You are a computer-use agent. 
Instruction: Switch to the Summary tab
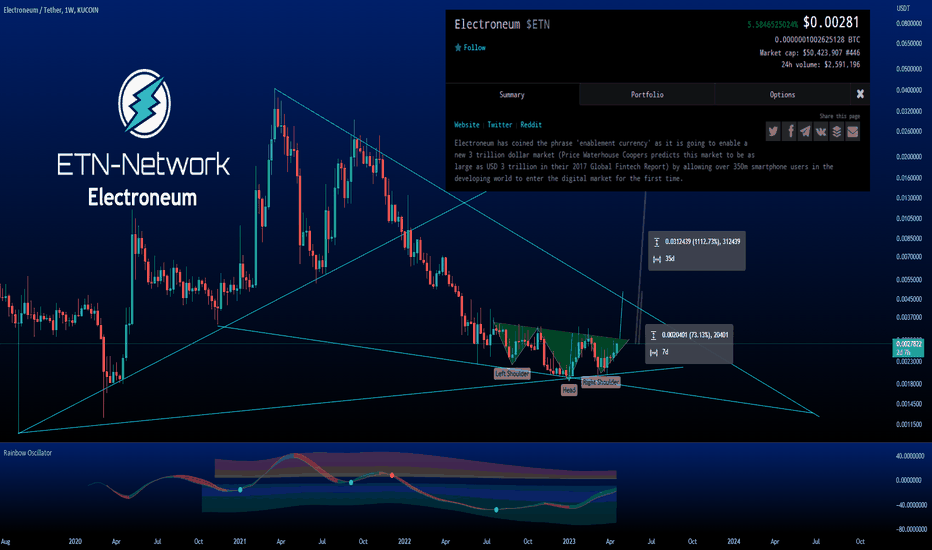[512, 95]
